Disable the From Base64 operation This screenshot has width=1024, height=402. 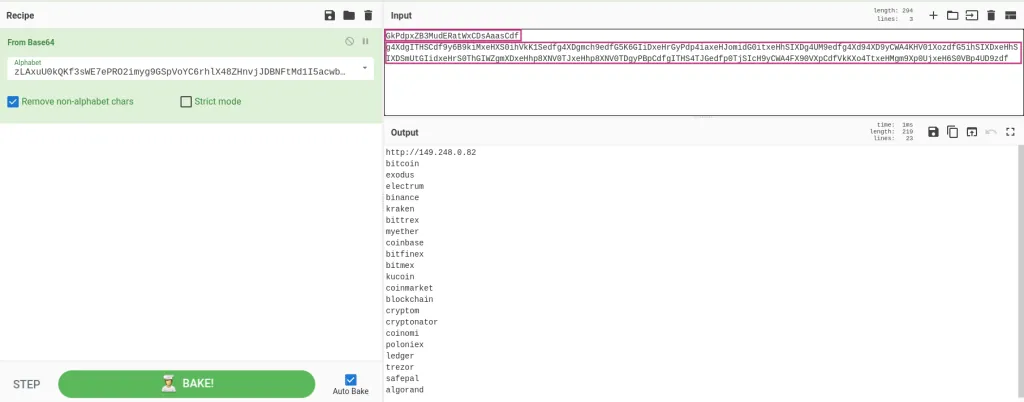pyautogui.click(x=349, y=41)
